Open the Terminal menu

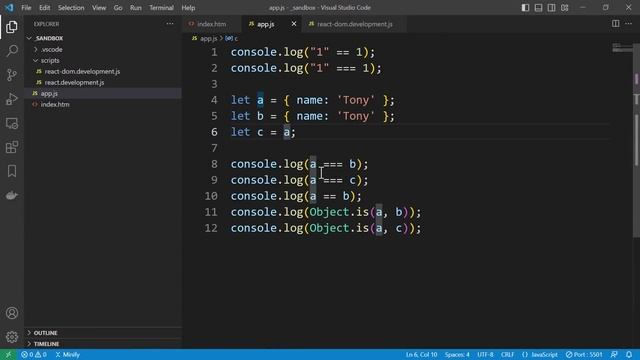point(161,8)
